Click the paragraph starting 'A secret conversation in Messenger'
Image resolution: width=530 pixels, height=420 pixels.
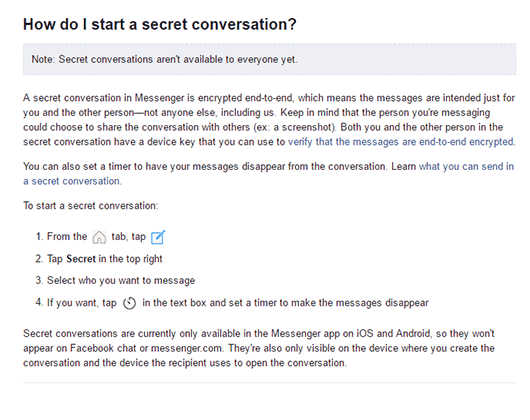tap(269, 120)
